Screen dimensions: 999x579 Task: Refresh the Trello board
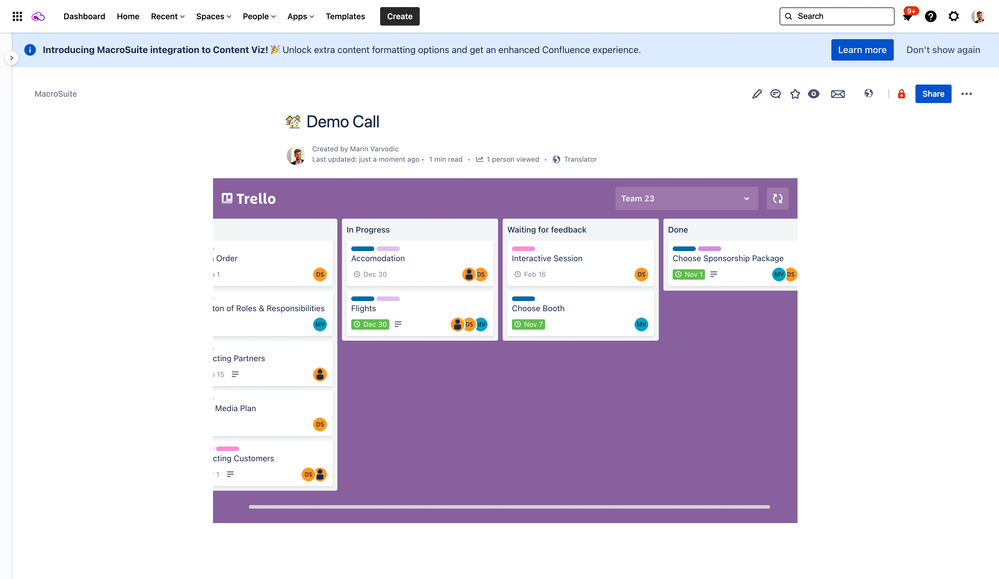778,199
